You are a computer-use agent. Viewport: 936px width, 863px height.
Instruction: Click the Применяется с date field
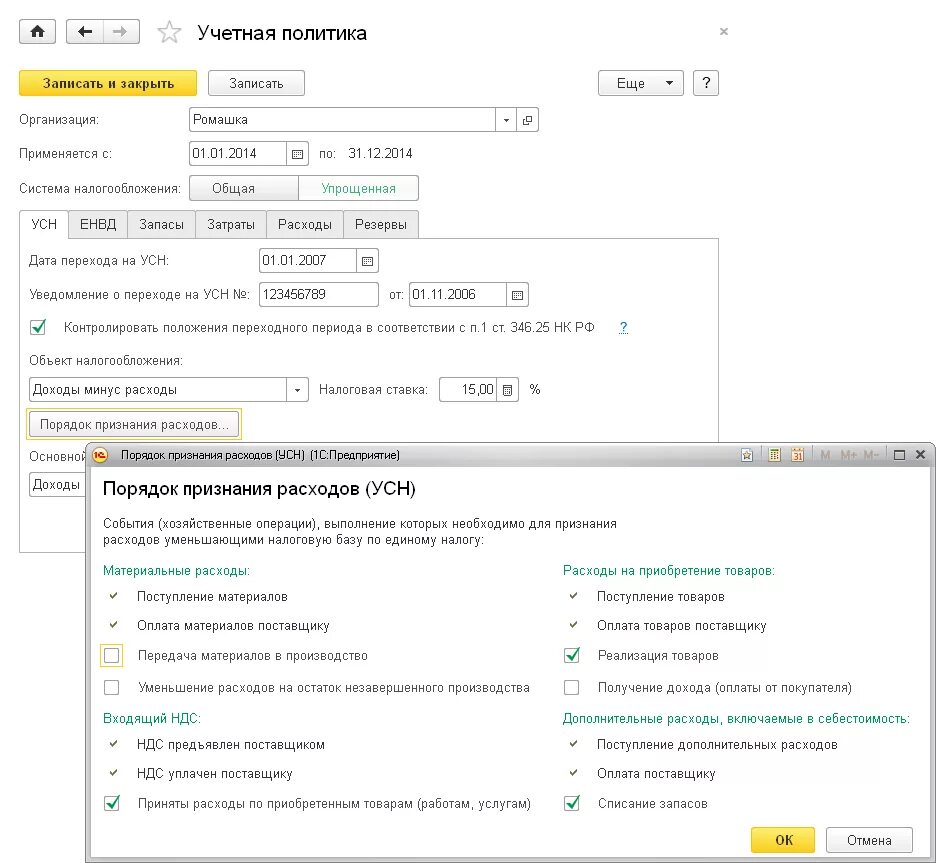click(238, 154)
